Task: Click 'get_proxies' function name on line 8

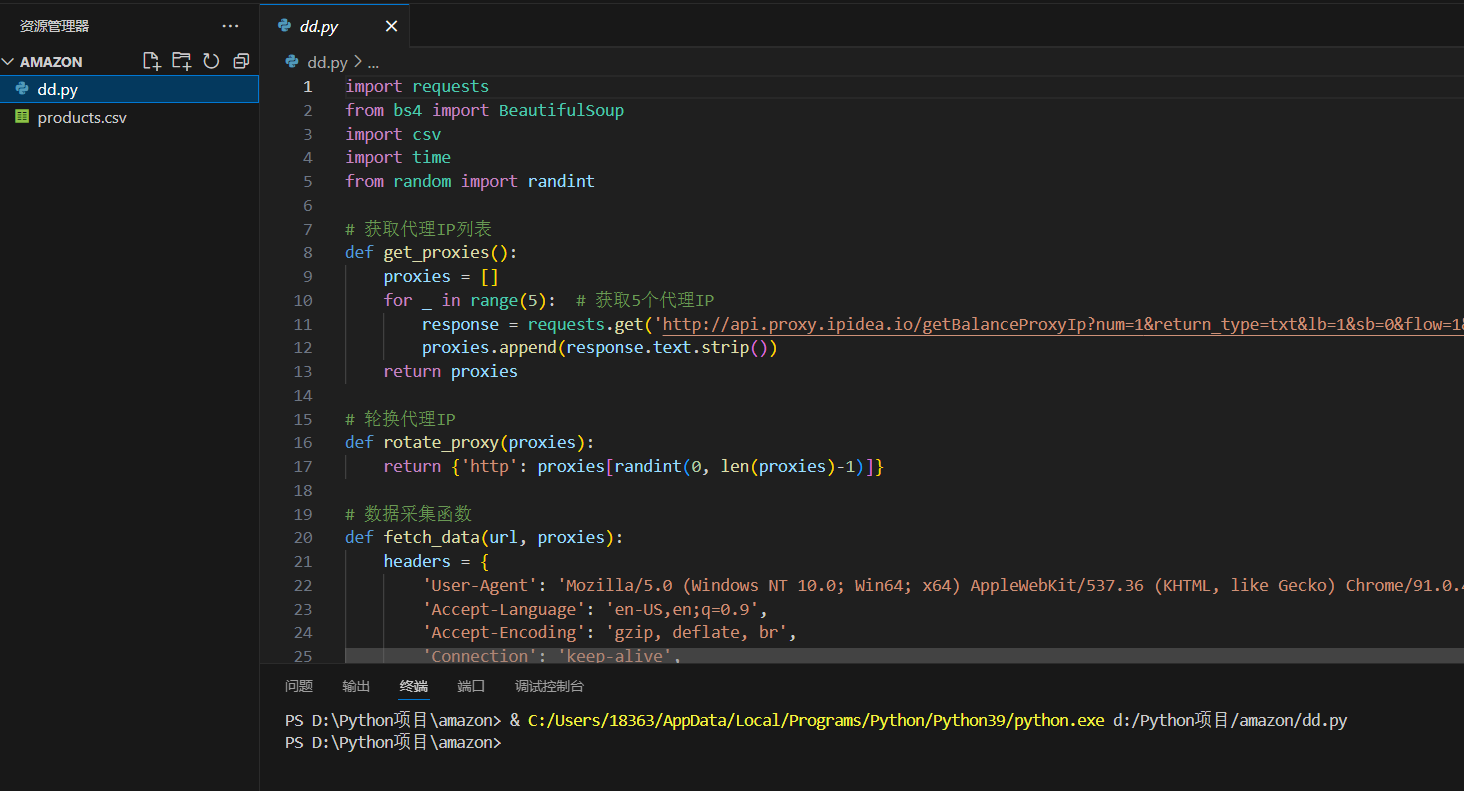Action: point(436,253)
